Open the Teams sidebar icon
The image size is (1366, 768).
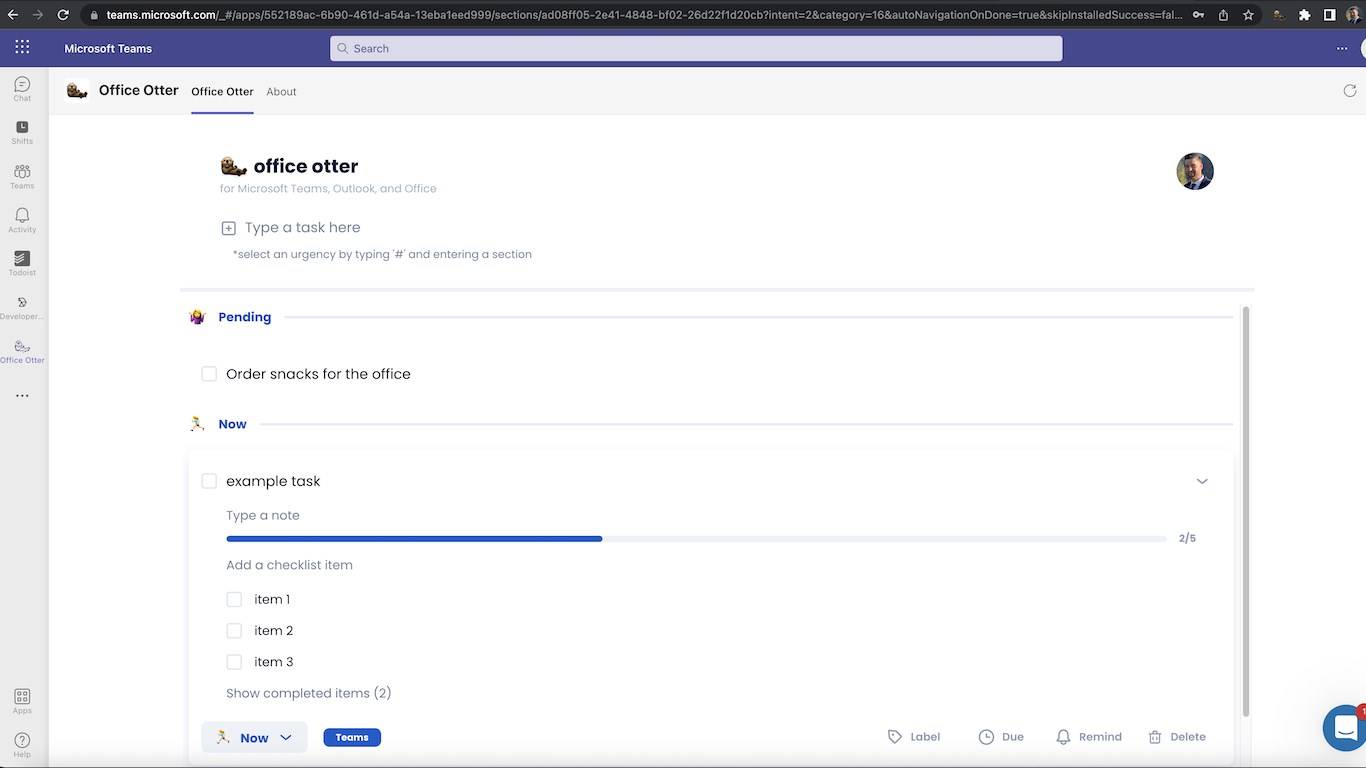coord(22,176)
